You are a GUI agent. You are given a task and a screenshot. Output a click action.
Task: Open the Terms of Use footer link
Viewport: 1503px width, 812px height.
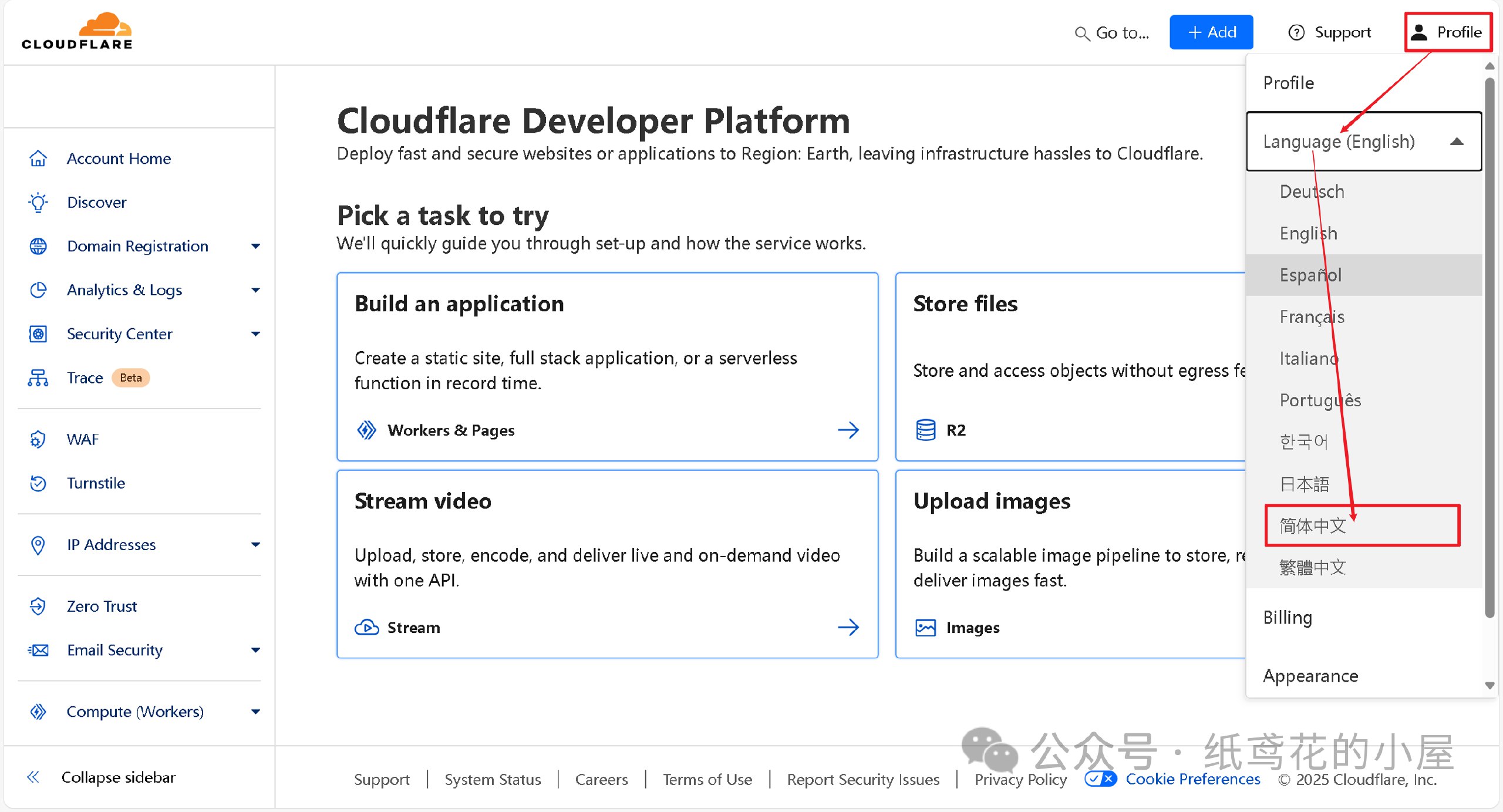pos(707,779)
